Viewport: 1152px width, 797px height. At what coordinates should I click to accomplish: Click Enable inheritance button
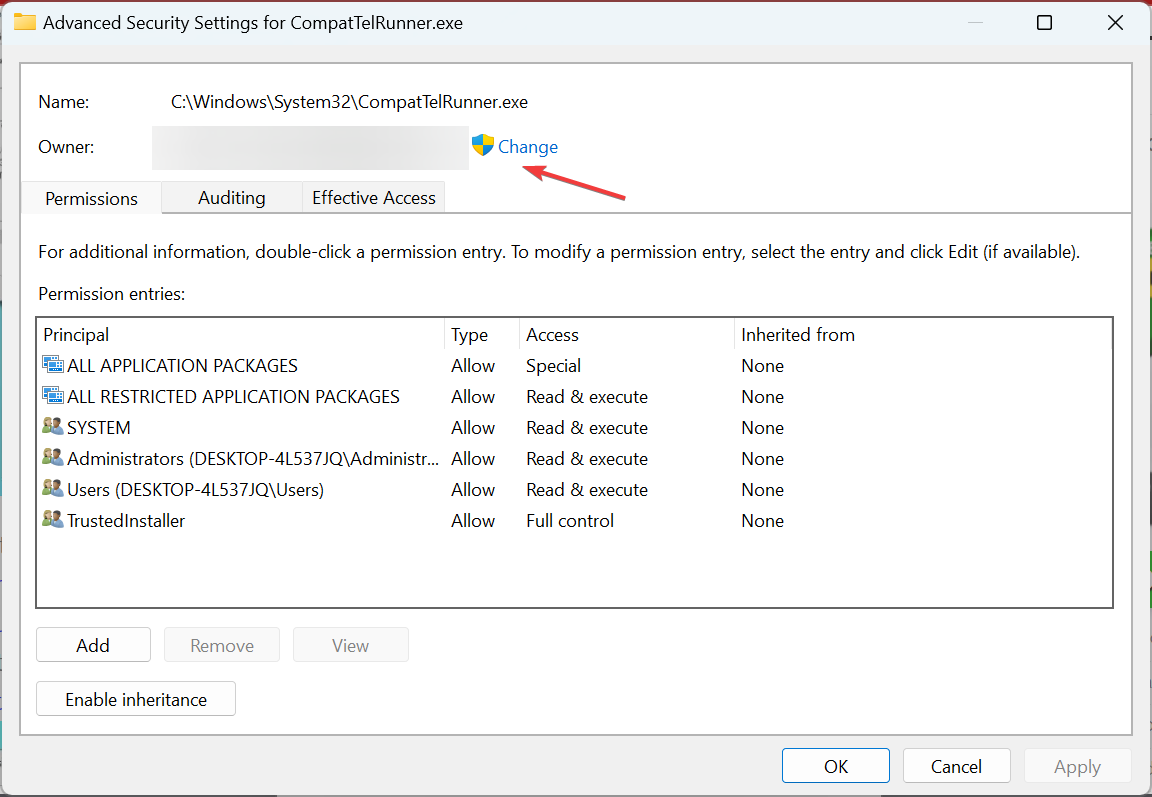coord(136,699)
